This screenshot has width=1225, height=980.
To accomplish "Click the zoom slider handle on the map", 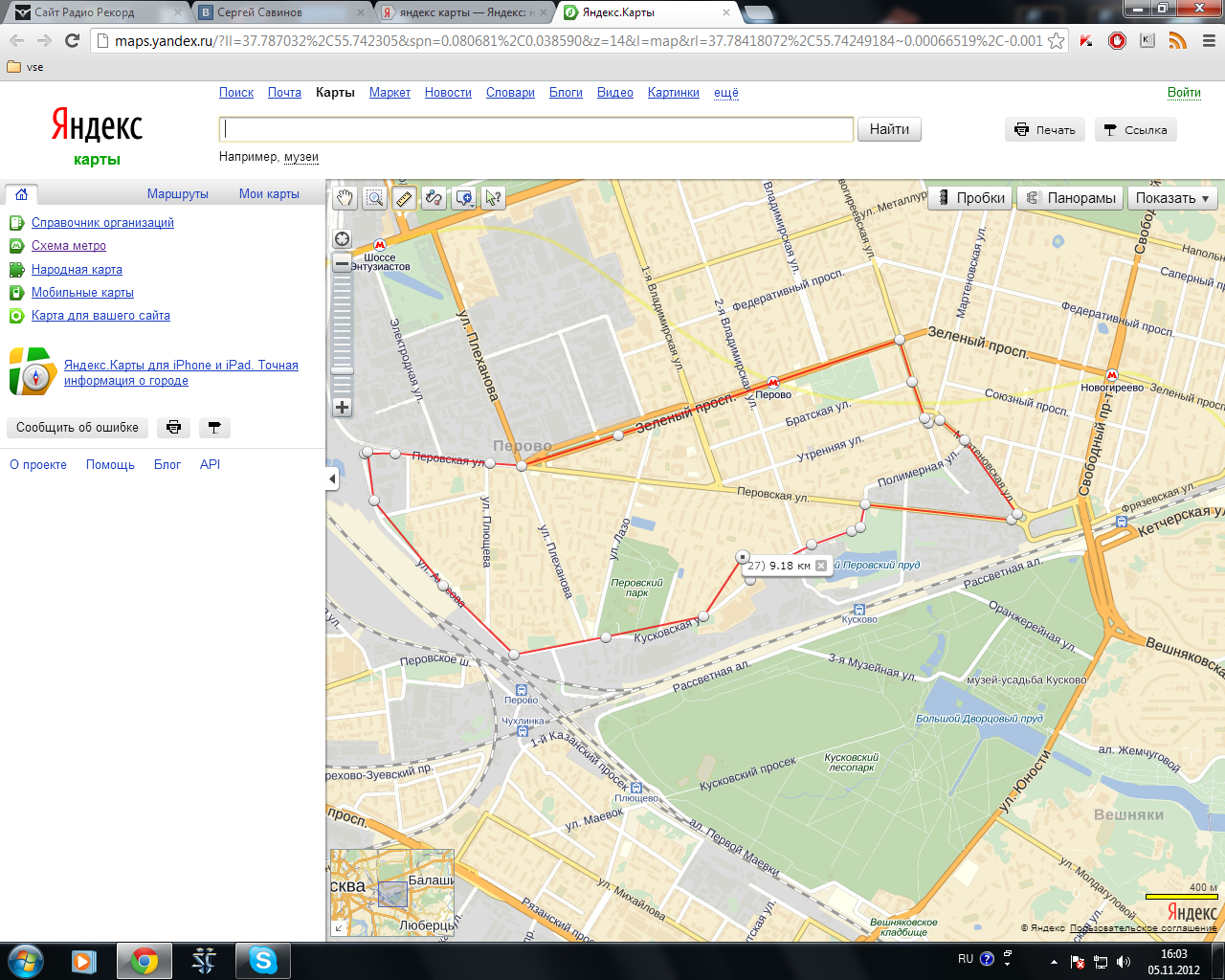I will click(x=343, y=370).
